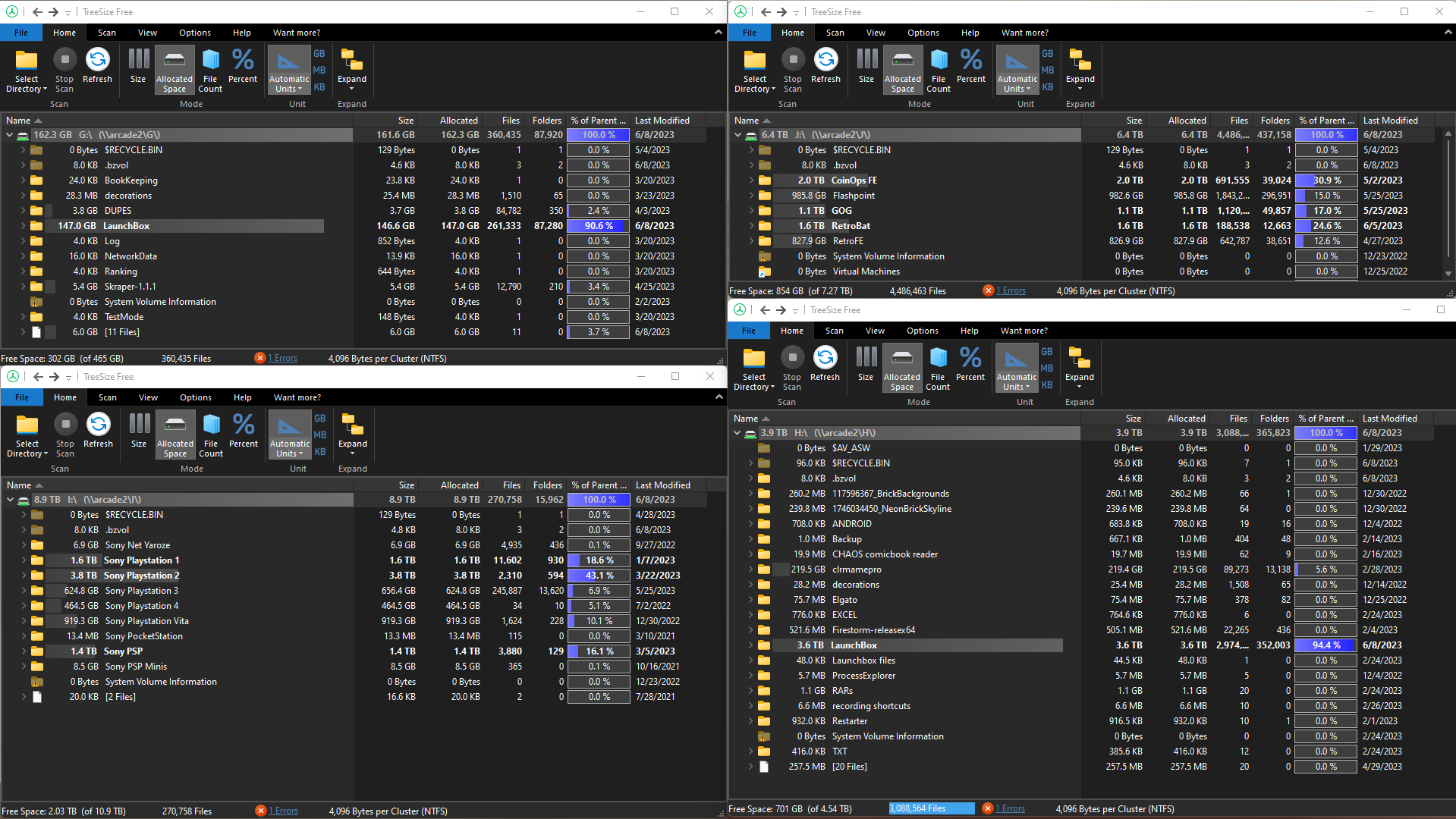The height and width of the screenshot is (819, 1456).
Task: Click Select Directory icon in J: drive window
Action: [755, 70]
